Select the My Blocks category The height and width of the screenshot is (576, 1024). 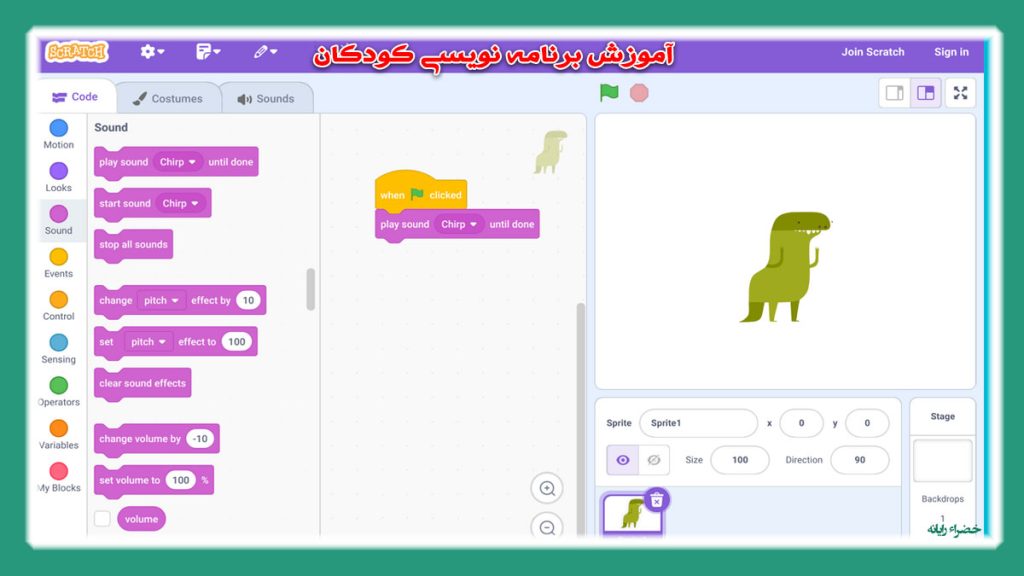pos(59,478)
